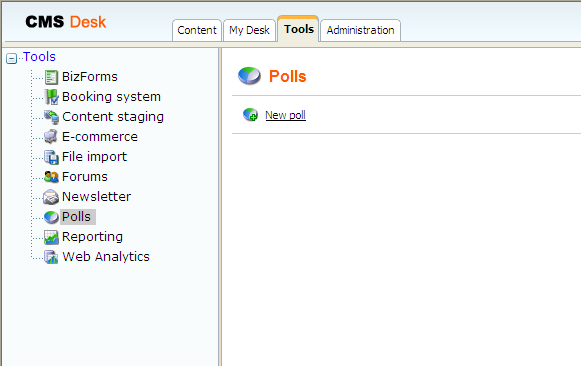Select File import tree item
This screenshot has width=581, height=366.
[94, 157]
